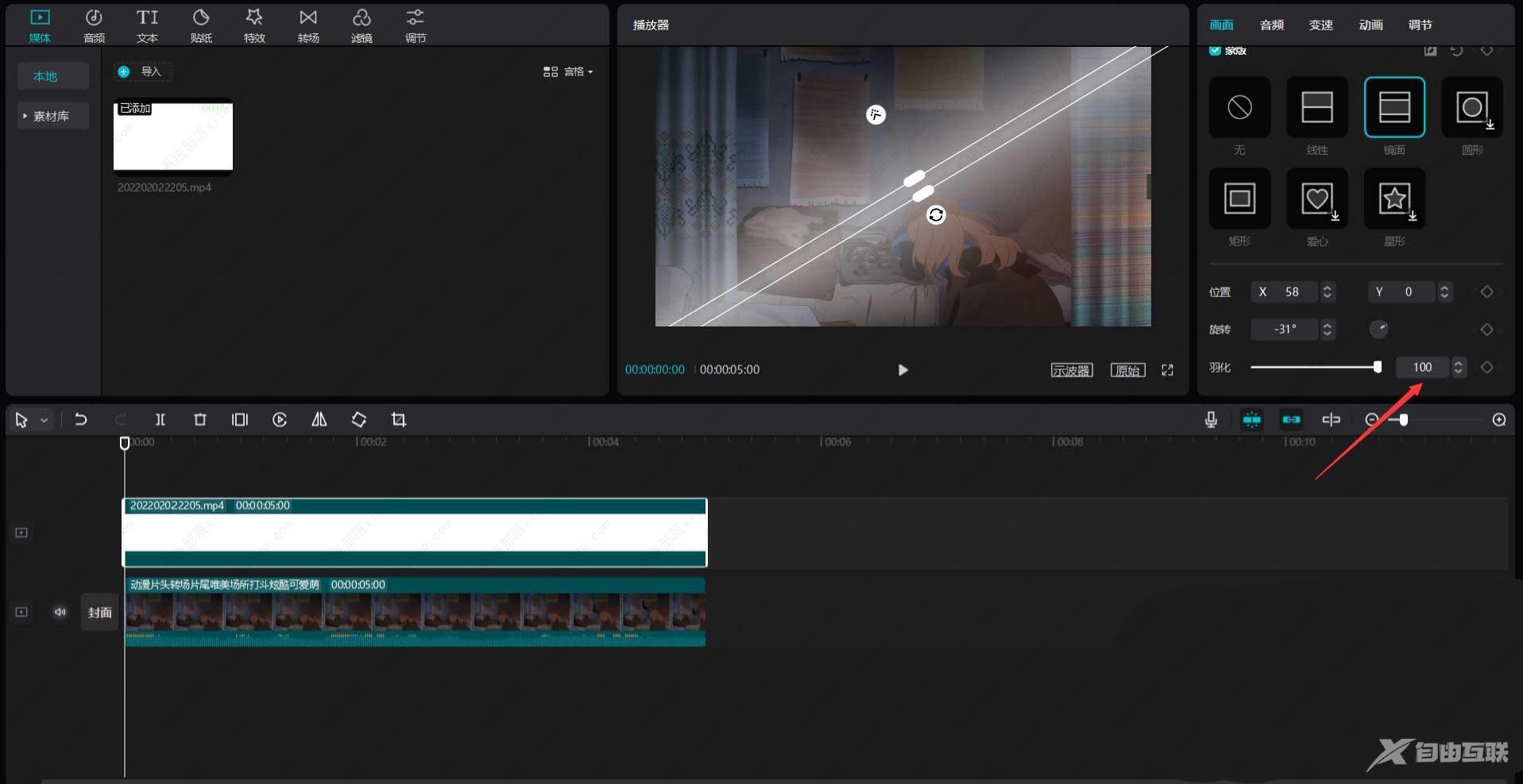Add a keyframe for 旋转 rotation

(x=1486, y=330)
